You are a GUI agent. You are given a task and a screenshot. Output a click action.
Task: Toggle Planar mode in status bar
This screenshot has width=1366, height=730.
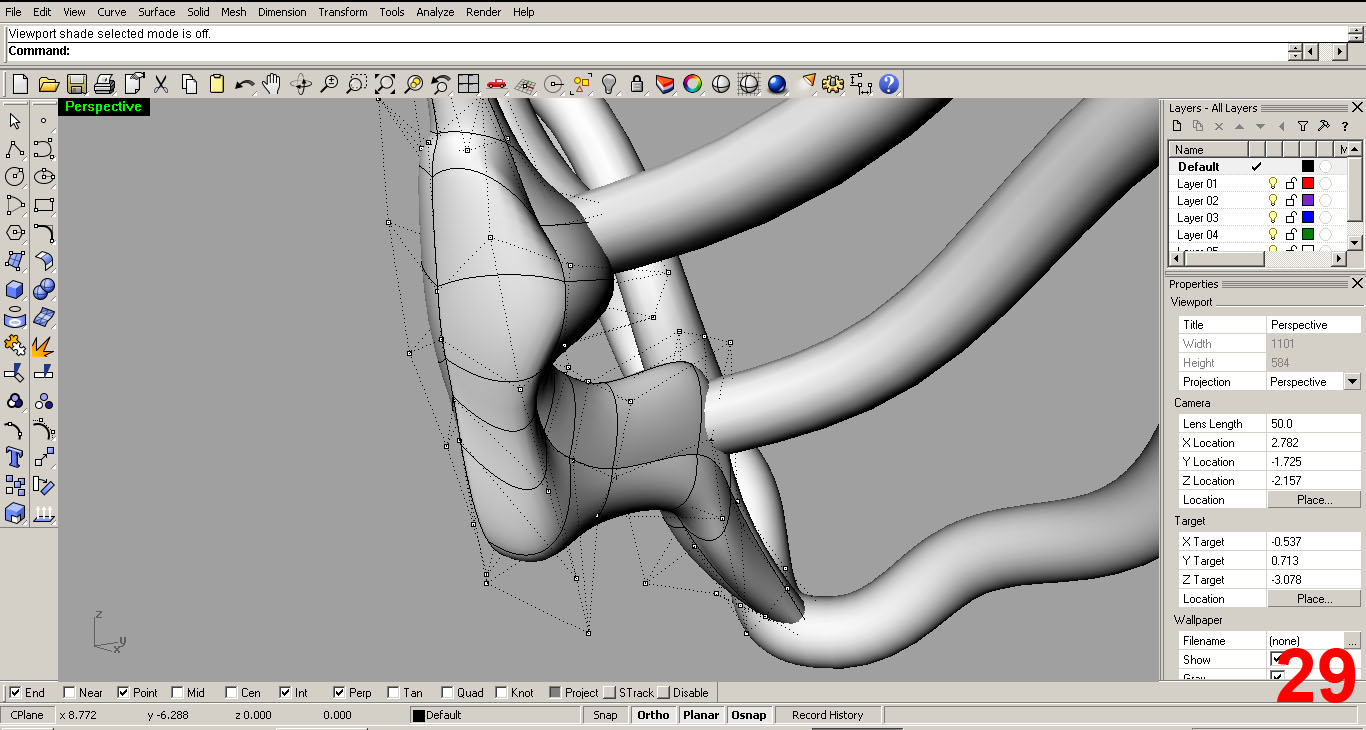click(x=701, y=715)
